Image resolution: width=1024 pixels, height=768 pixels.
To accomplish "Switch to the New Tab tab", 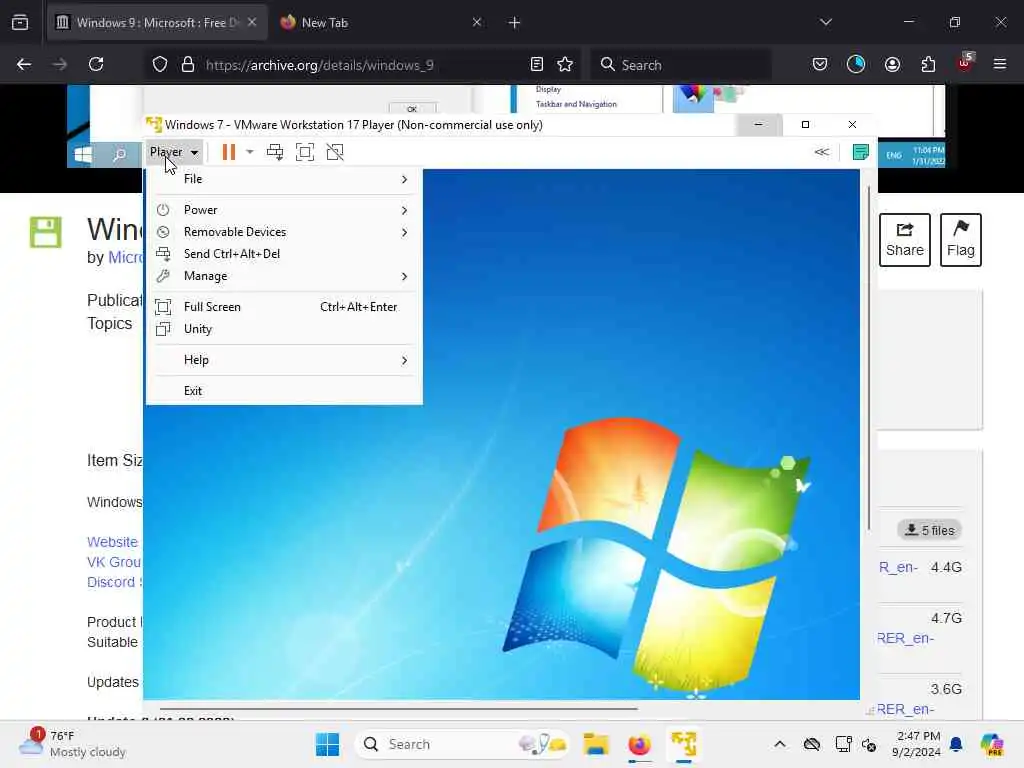I will click(382, 23).
